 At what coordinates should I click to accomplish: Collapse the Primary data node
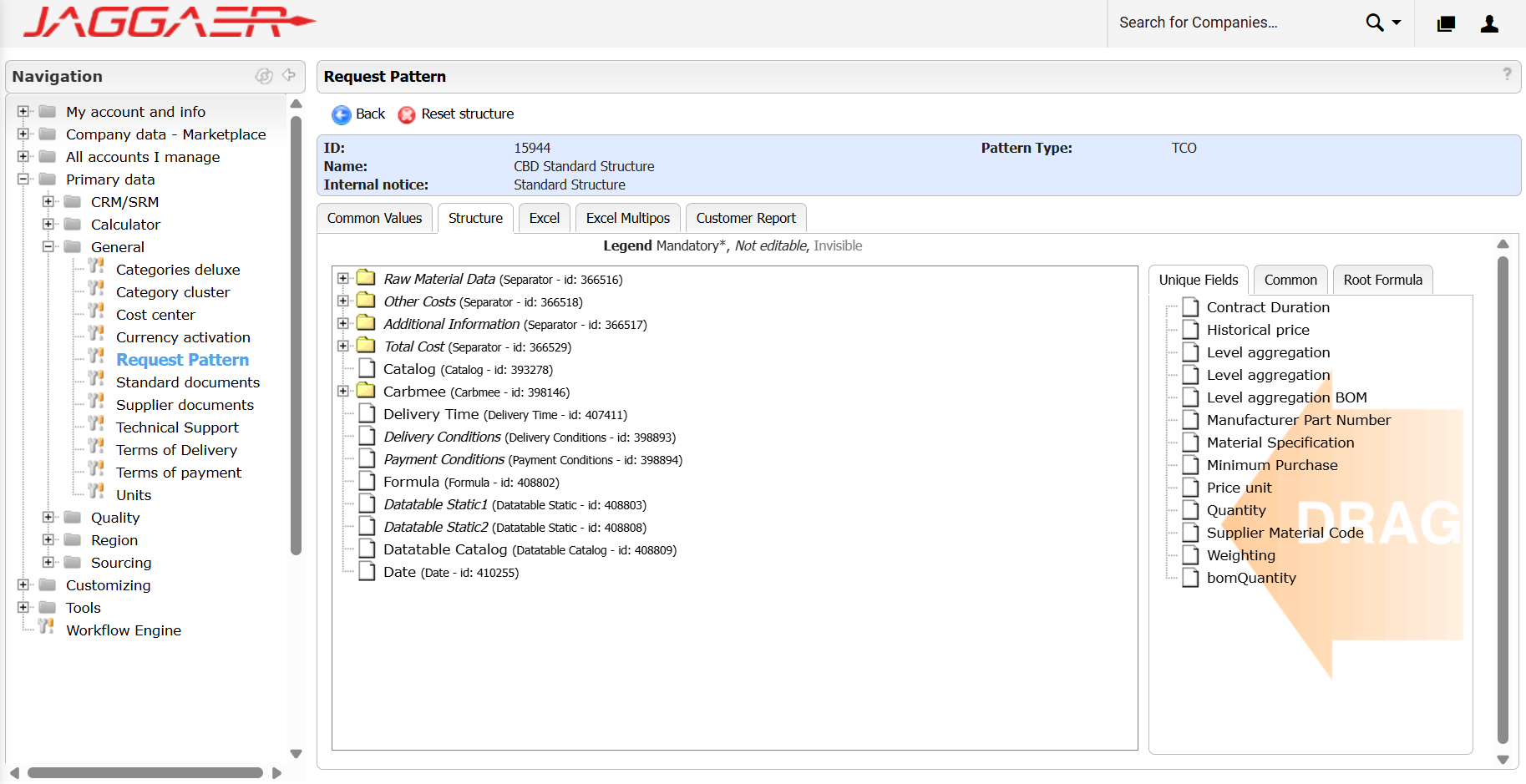(23, 179)
